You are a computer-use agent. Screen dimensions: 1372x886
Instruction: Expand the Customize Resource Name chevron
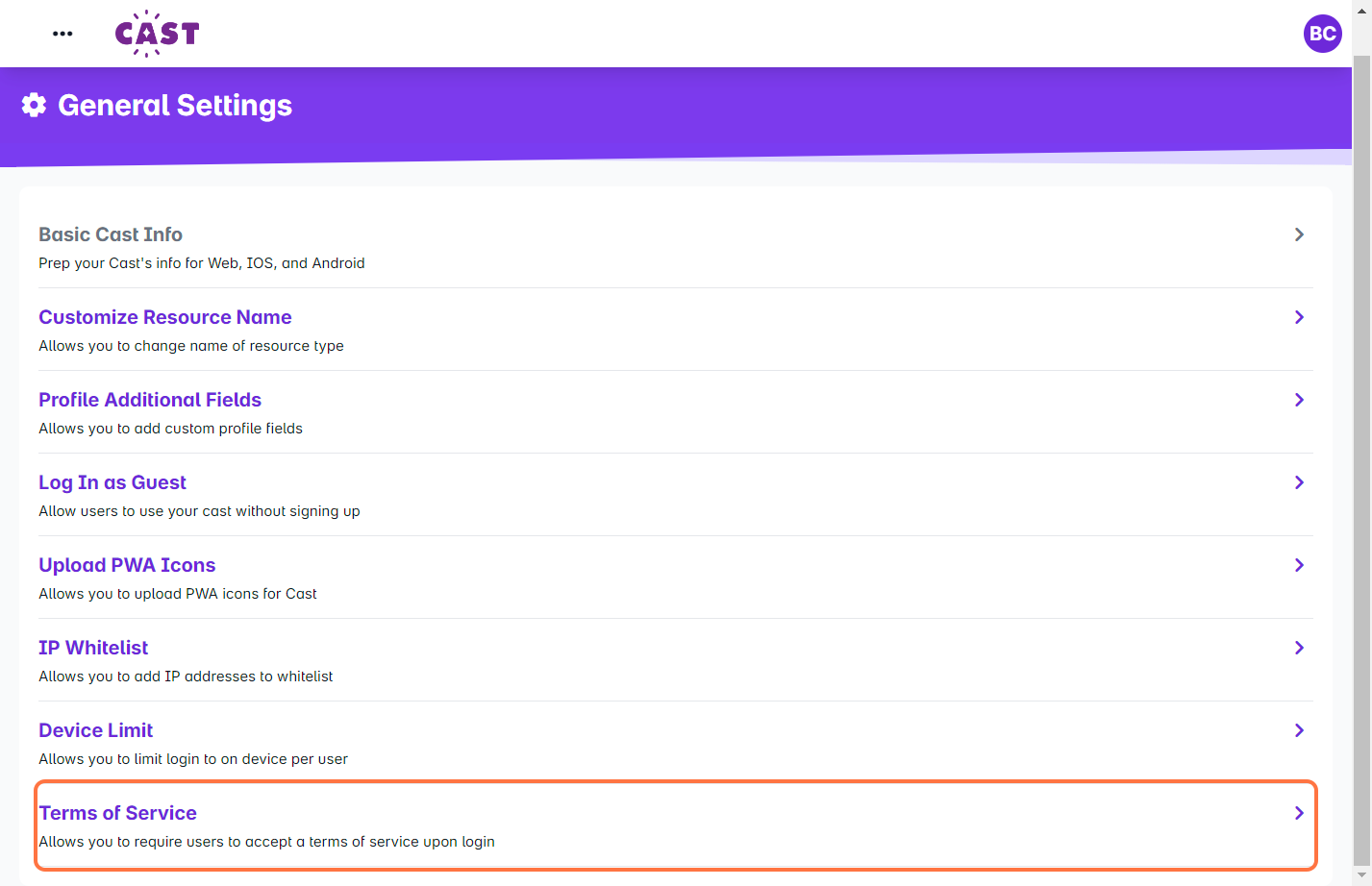coord(1299,317)
